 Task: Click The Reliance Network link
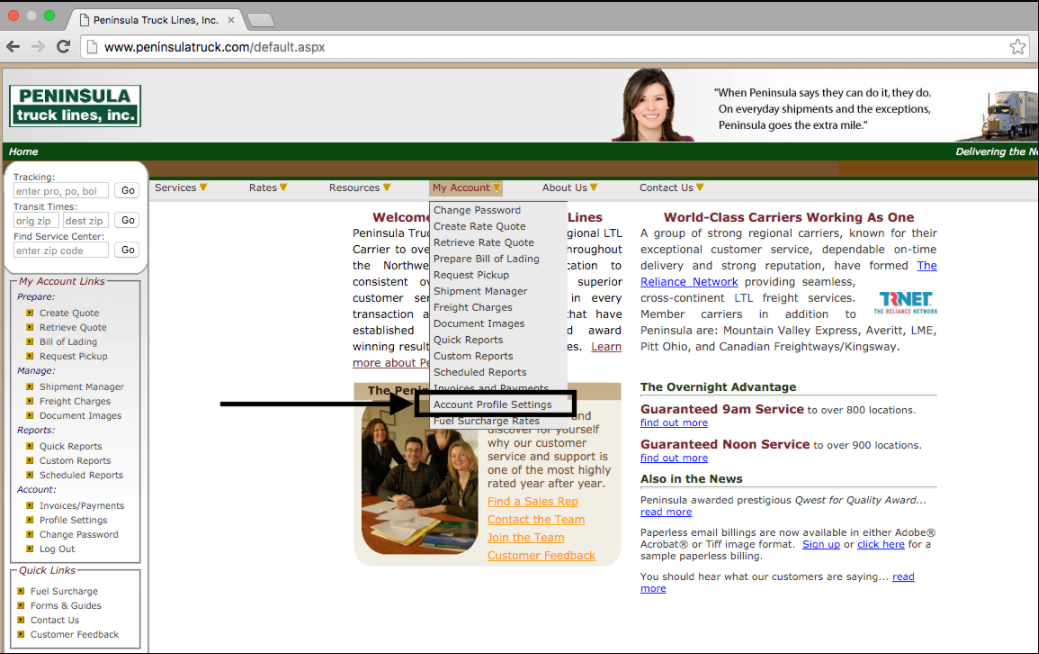pyautogui.click(x=689, y=282)
